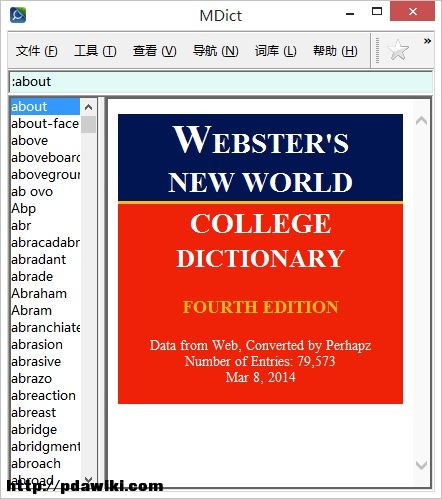442x499 pixels.
Task: Select 'Abp' in the word list
Action: tap(45, 209)
